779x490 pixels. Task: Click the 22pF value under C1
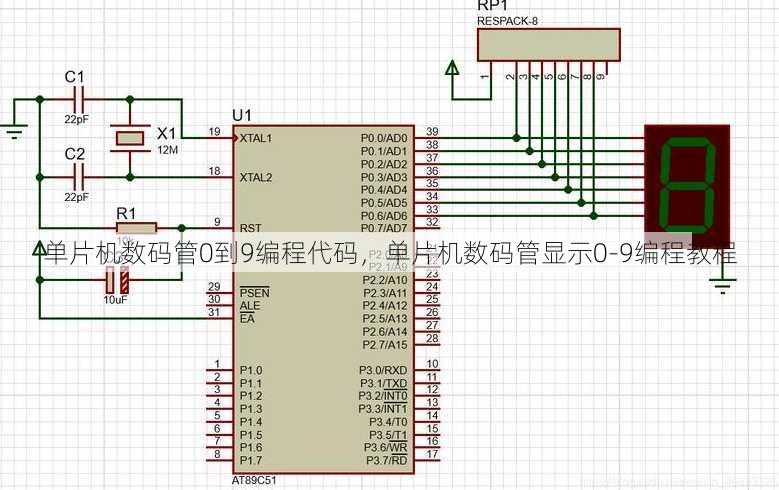click(77, 119)
